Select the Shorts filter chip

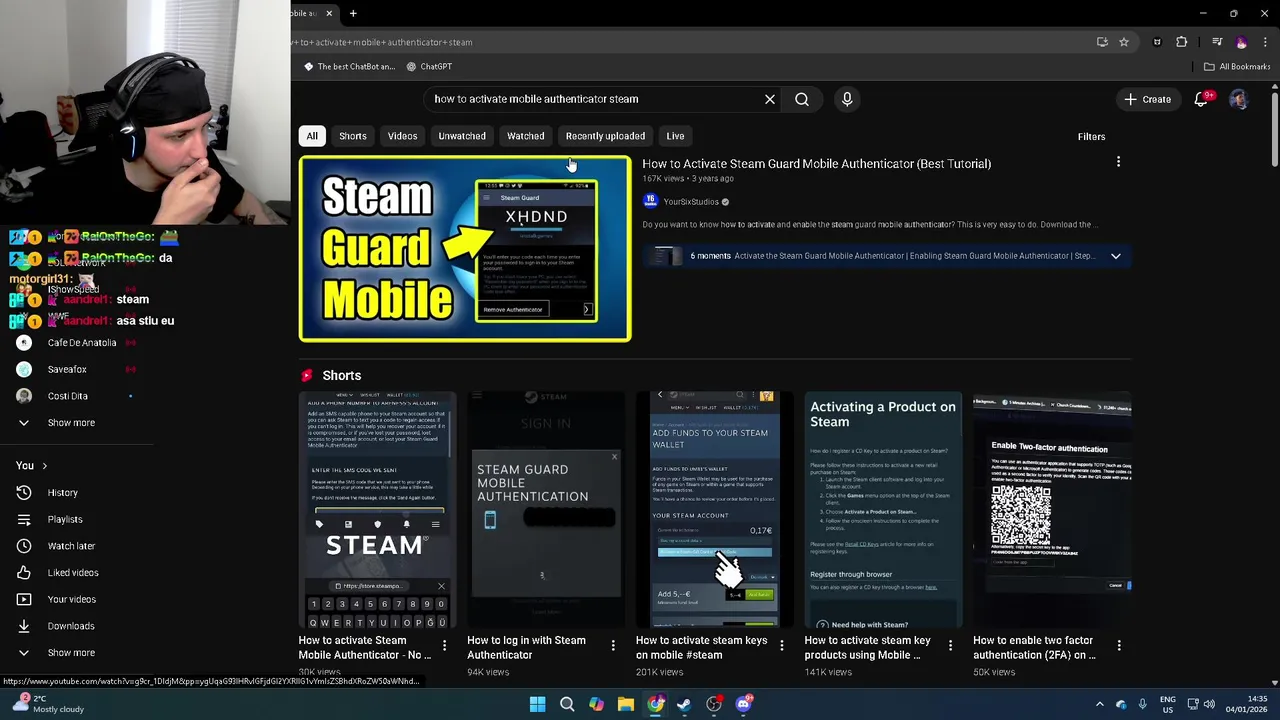(x=352, y=136)
